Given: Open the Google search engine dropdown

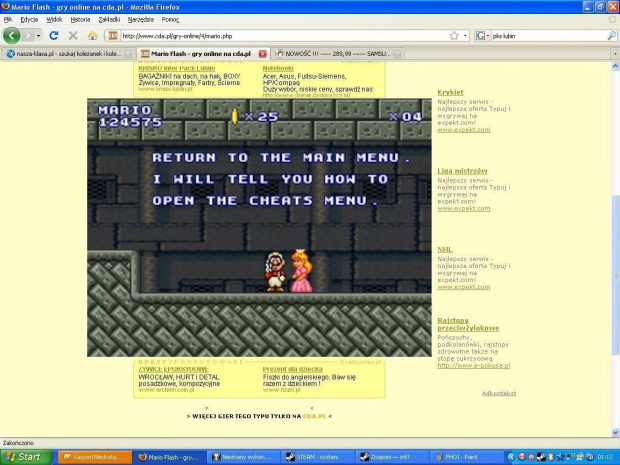Looking at the screenshot, I should click(x=483, y=36).
